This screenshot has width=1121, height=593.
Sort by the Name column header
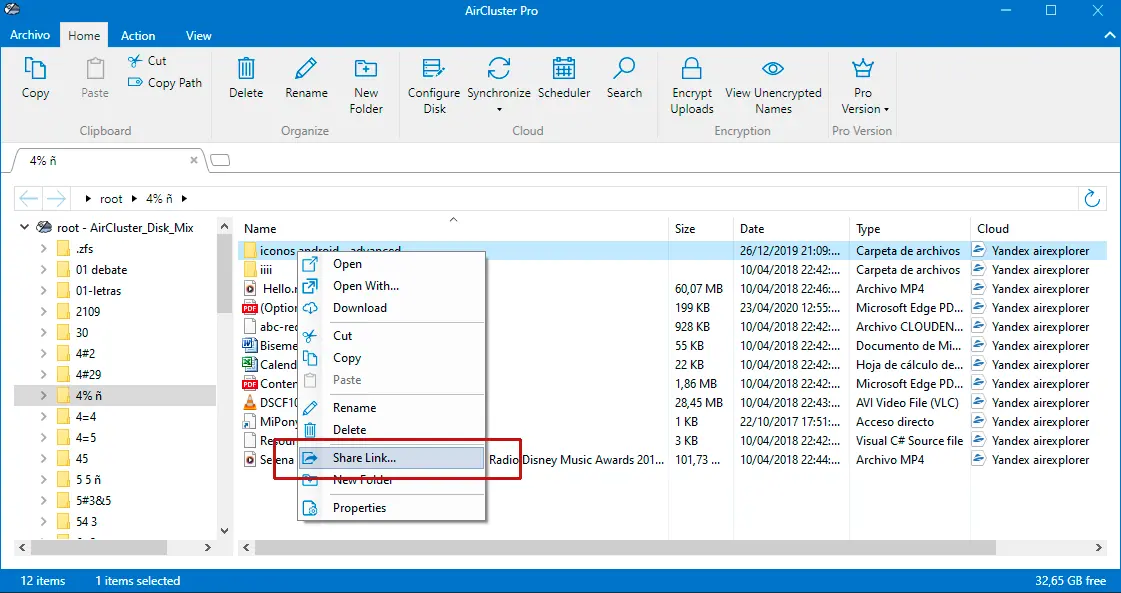tap(453, 229)
